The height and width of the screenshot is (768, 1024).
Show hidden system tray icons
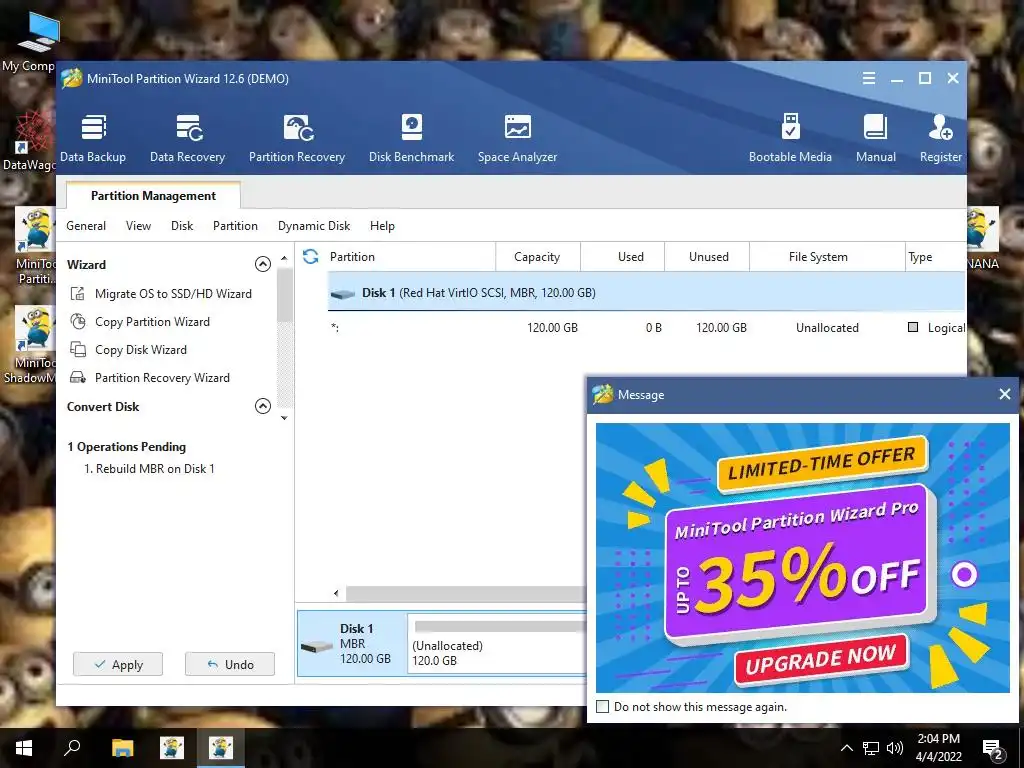[x=846, y=748]
